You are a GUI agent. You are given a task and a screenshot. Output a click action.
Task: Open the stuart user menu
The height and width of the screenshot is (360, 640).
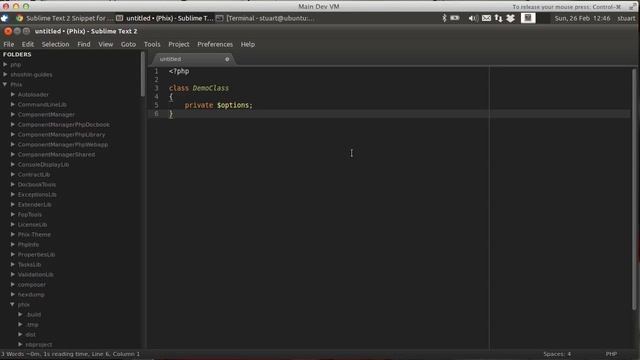point(626,18)
